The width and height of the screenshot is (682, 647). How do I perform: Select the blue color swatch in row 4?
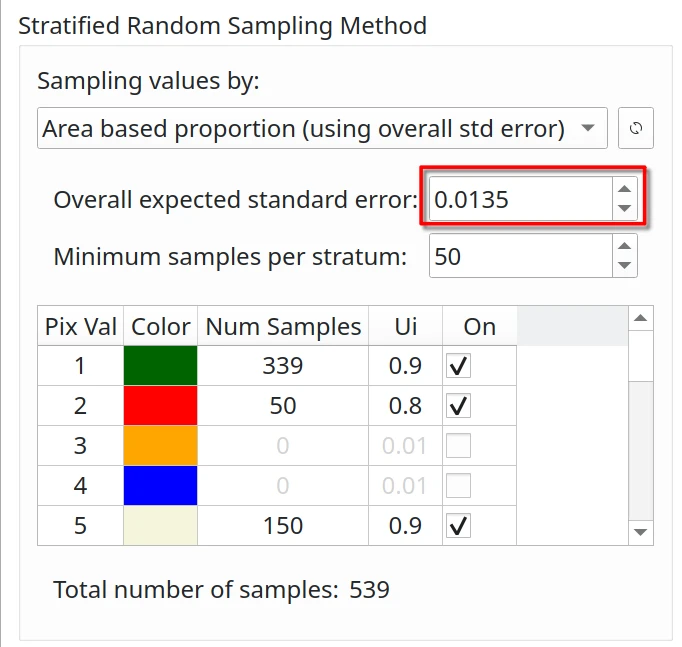[x=160, y=486]
